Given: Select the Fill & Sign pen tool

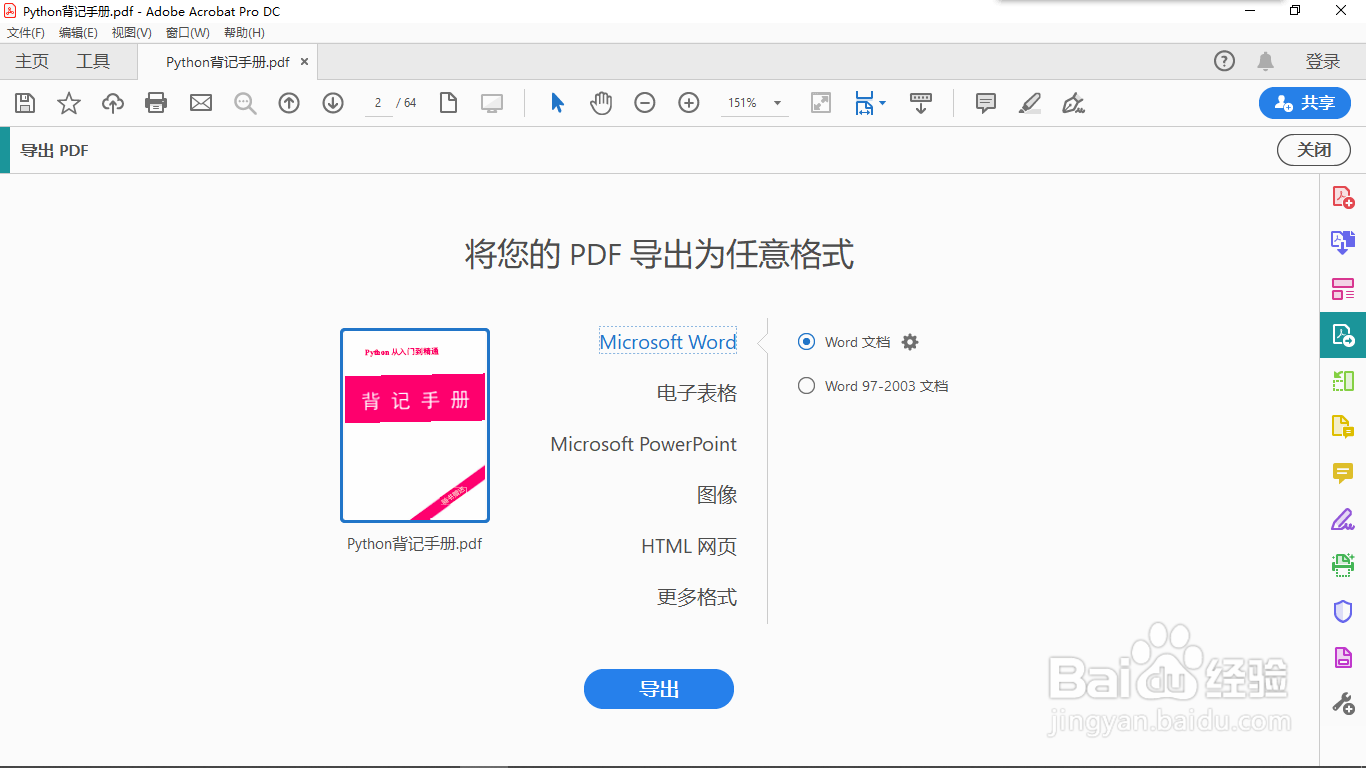Looking at the screenshot, I should click(x=1343, y=519).
